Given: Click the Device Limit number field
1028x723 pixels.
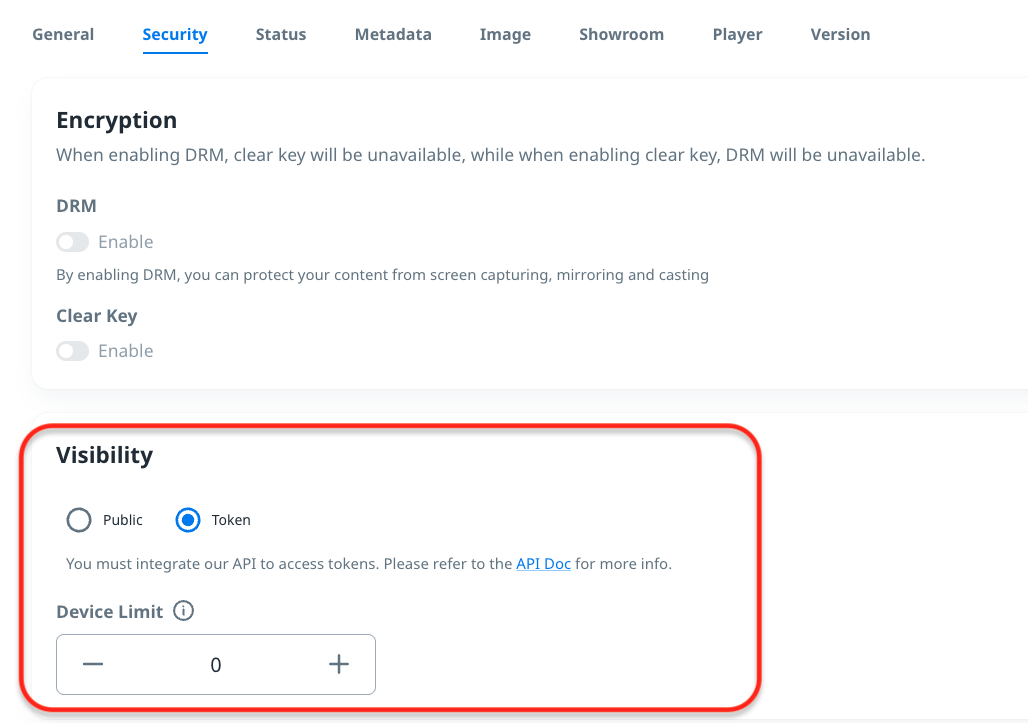Looking at the screenshot, I should [216, 664].
